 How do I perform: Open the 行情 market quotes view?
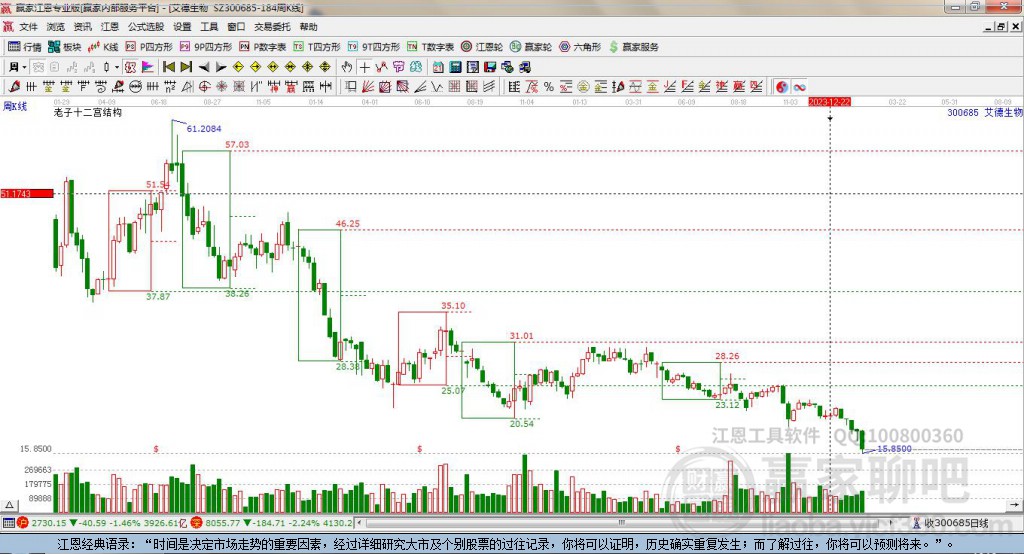[x=24, y=47]
